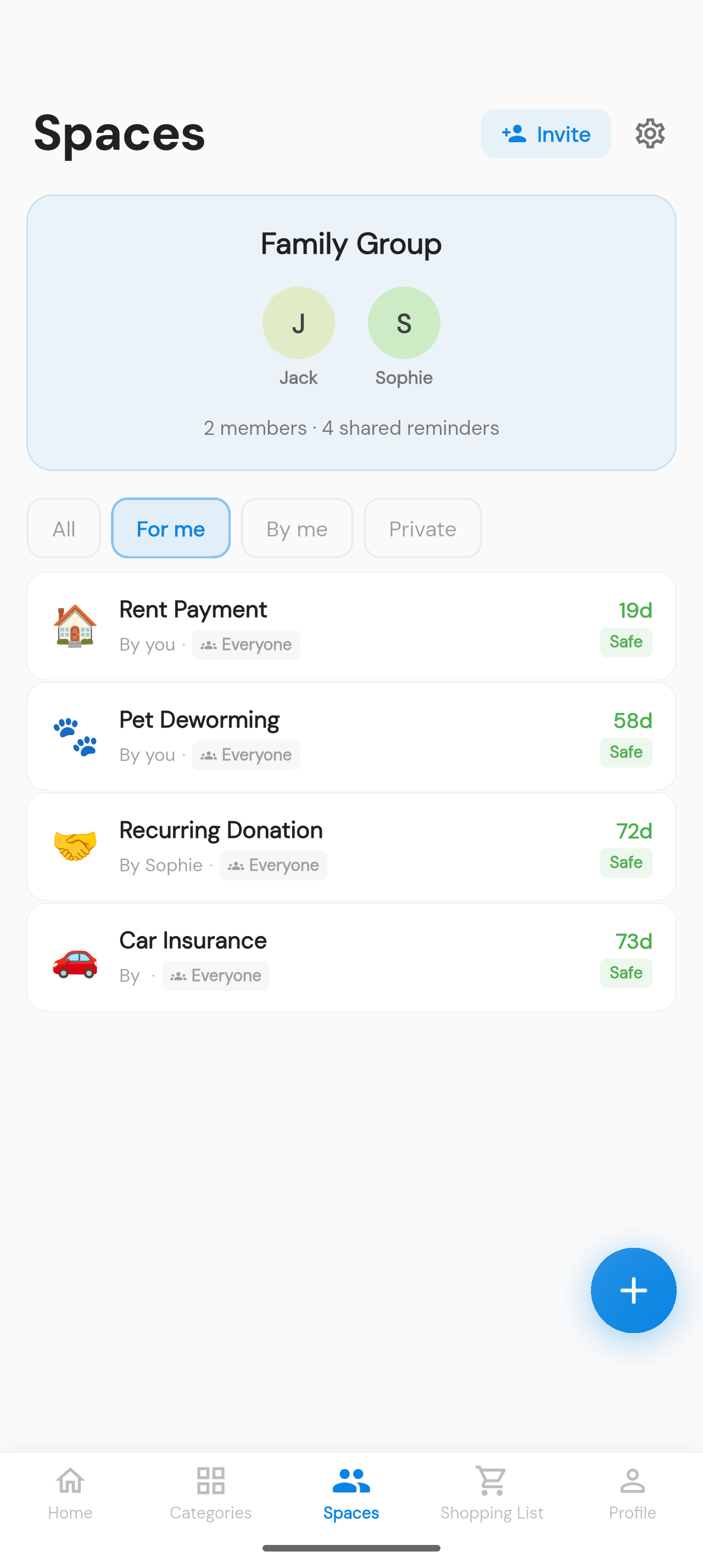Tap Everyone tag on Rent Payment
This screenshot has width=703, height=1568.
(x=246, y=645)
